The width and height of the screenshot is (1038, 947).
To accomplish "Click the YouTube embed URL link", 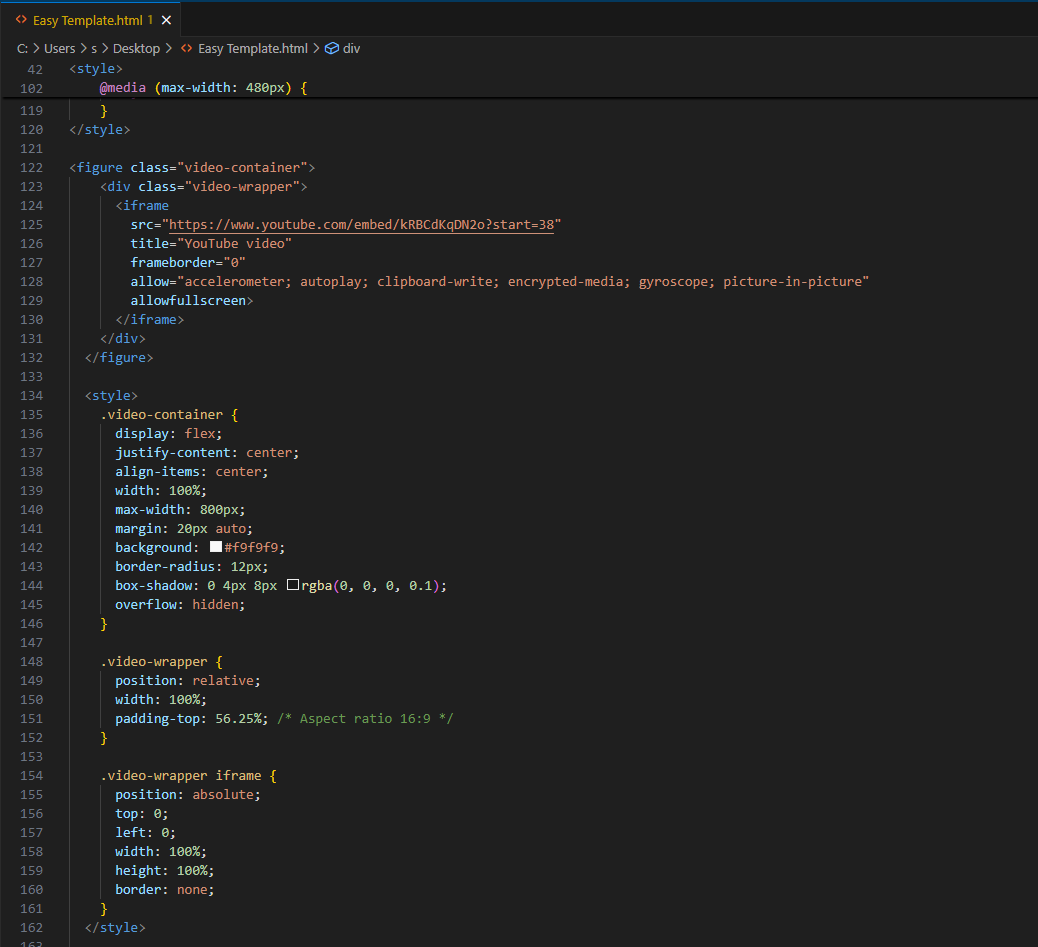I will (x=360, y=225).
